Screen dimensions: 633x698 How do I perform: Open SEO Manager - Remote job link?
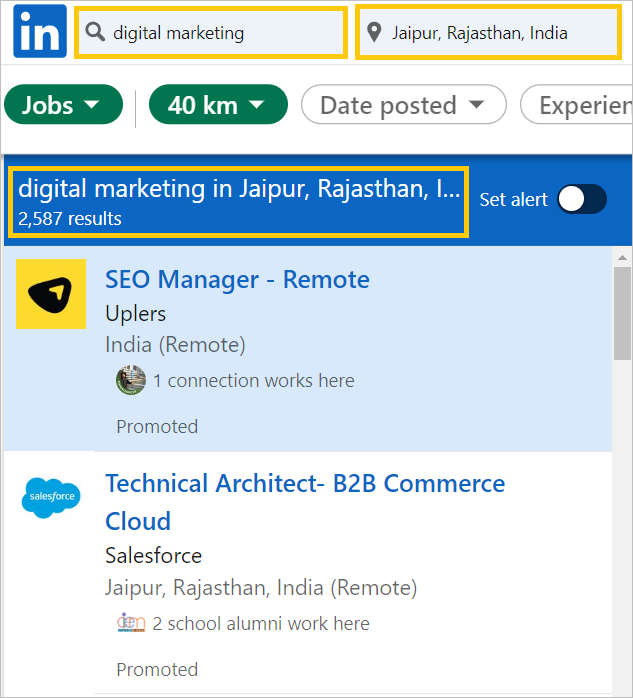pyautogui.click(x=237, y=280)
